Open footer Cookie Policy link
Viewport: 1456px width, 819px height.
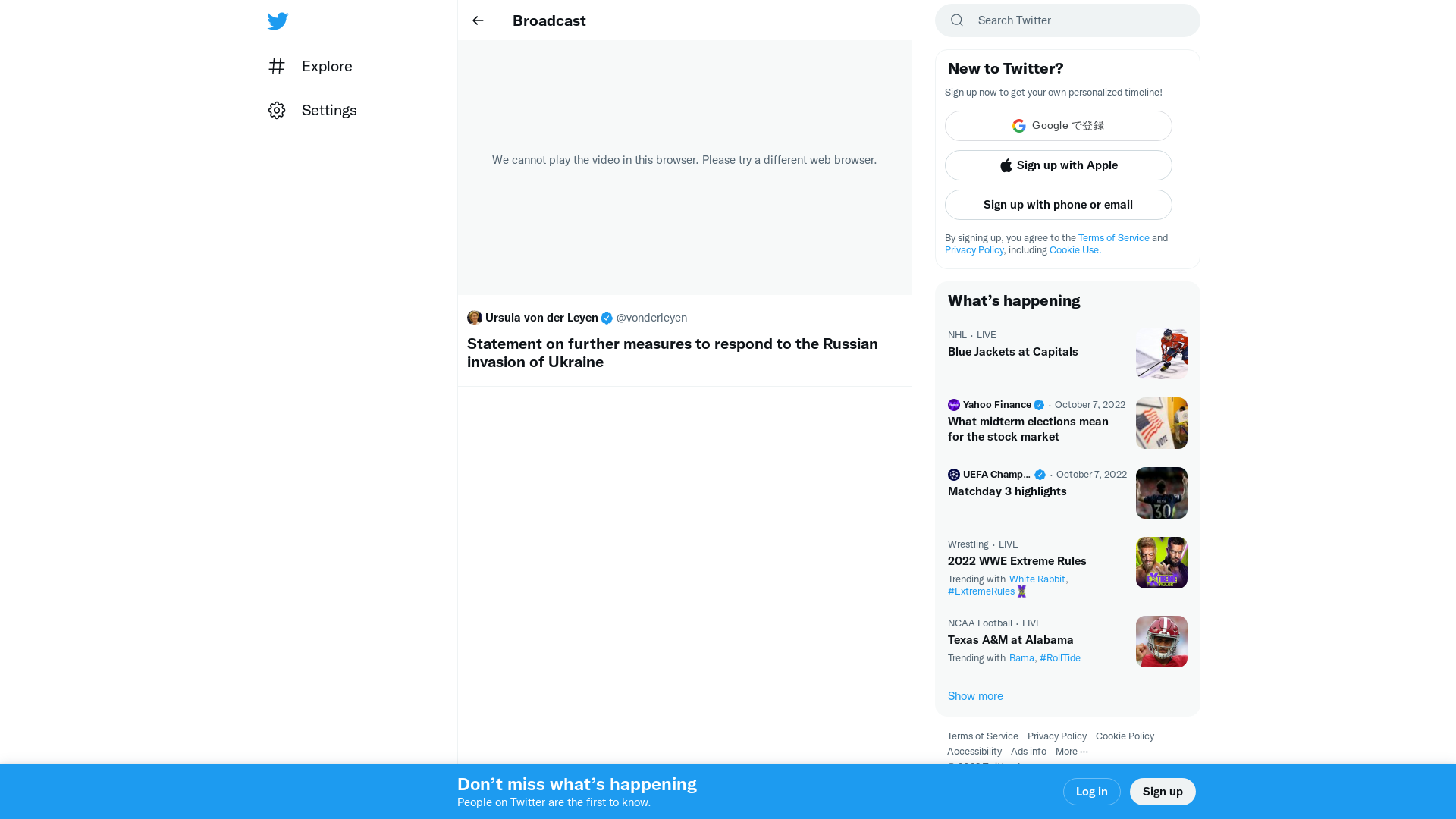[1125, 736]
